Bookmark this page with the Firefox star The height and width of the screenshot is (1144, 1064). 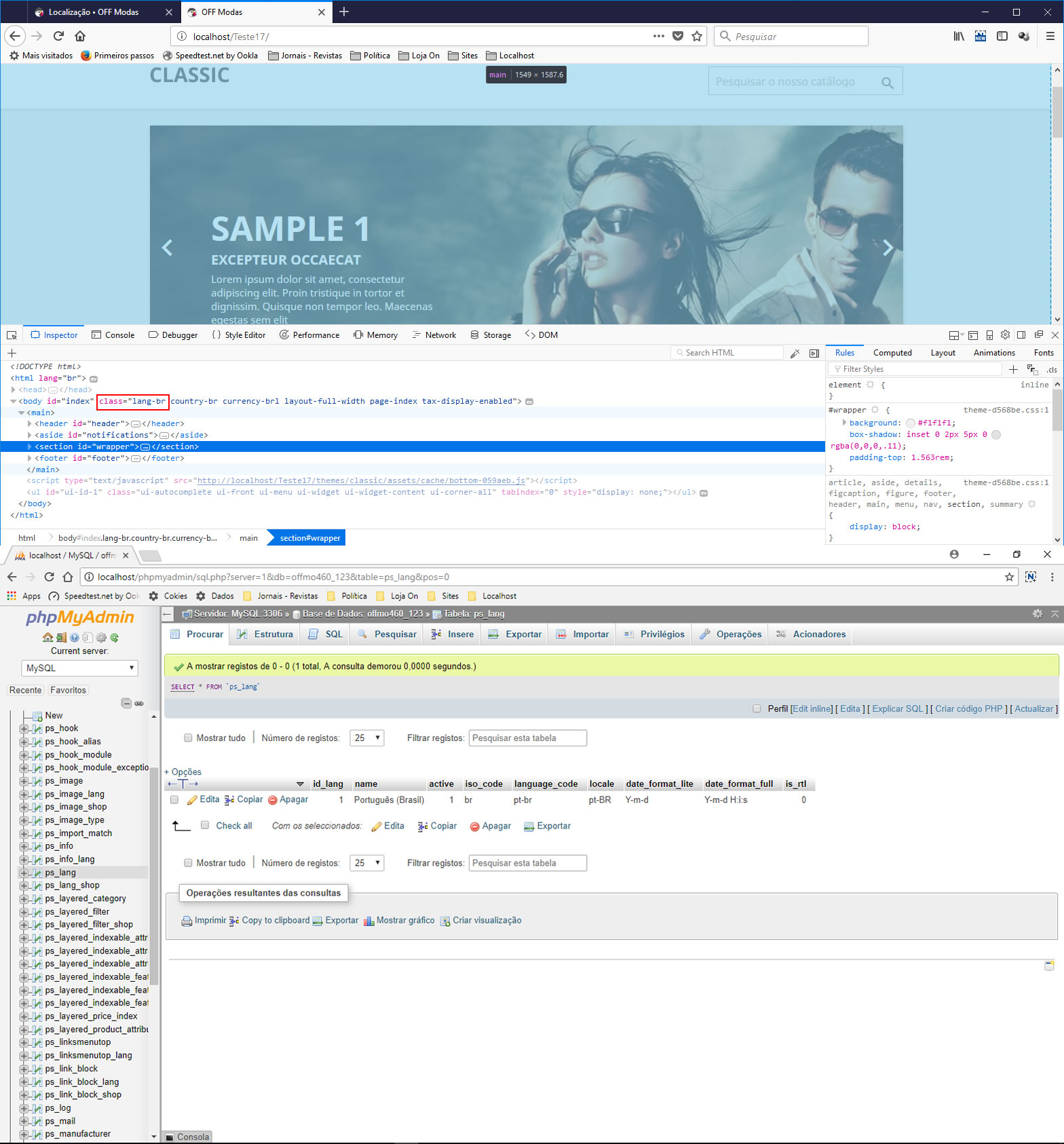697,36
